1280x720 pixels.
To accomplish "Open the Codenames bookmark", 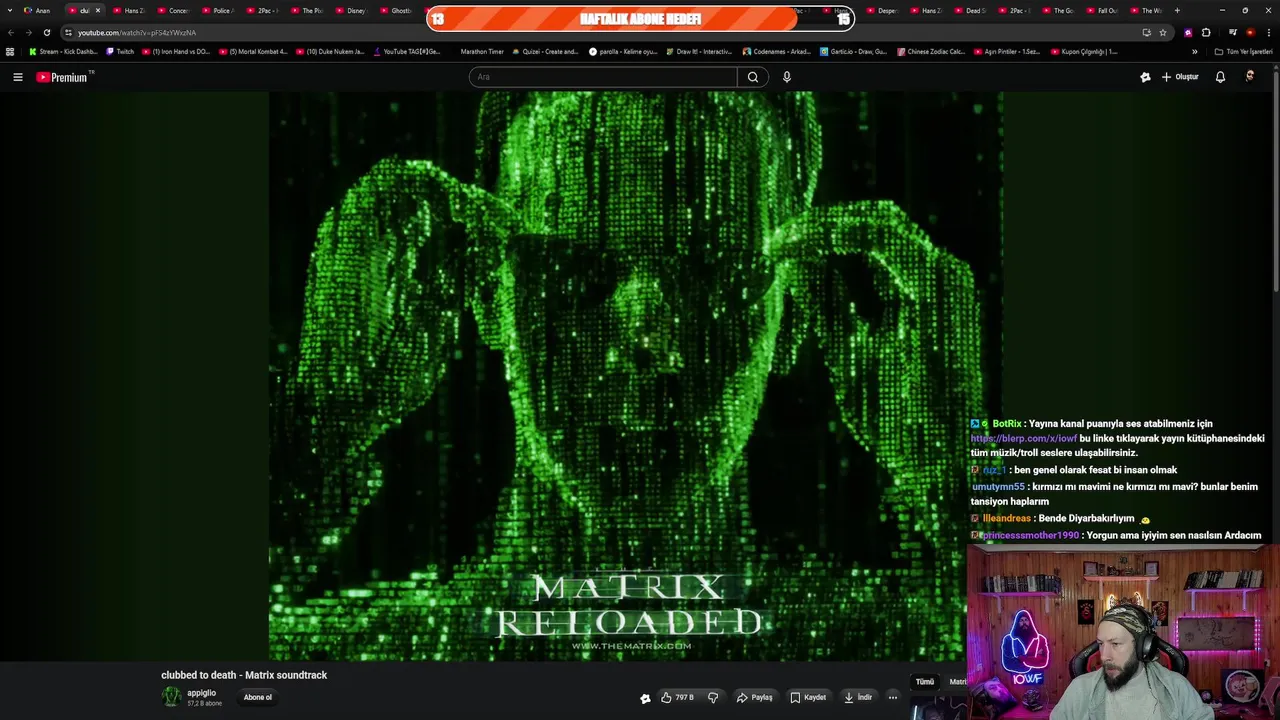I will (x=776, y=51).
